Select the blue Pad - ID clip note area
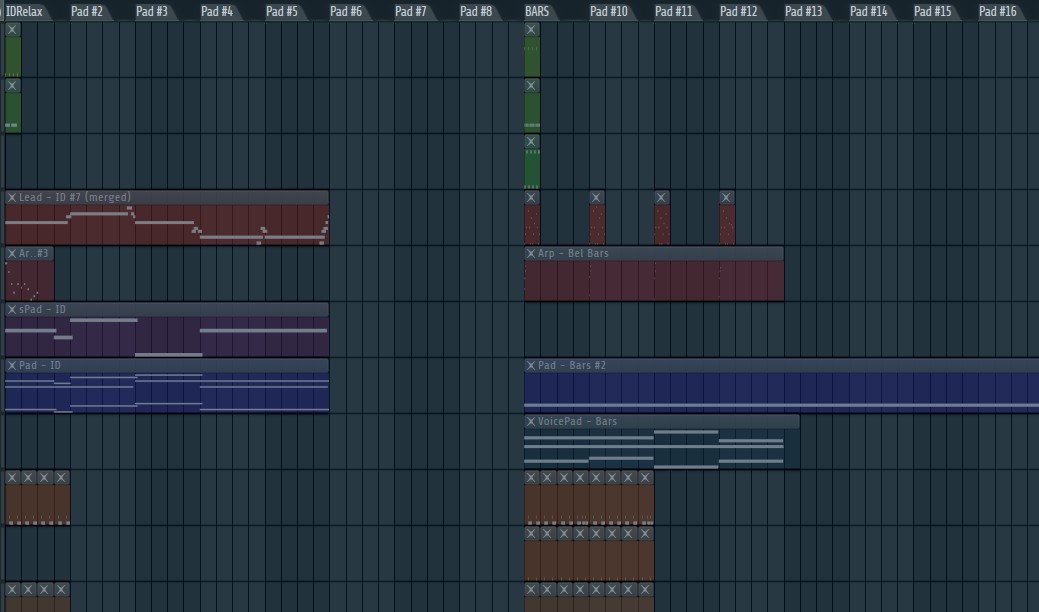 click(167, 392)
